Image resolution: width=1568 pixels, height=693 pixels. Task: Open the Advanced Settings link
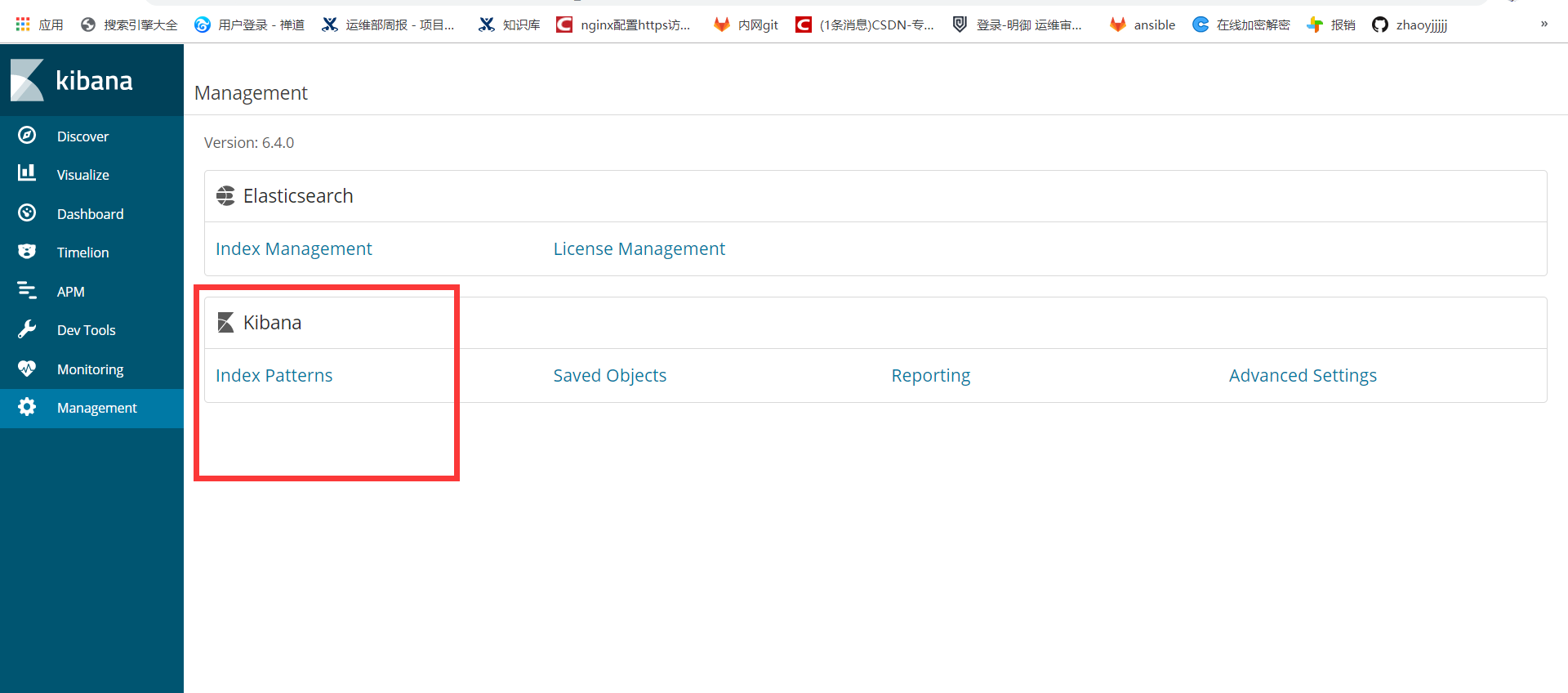point(1303,375)
